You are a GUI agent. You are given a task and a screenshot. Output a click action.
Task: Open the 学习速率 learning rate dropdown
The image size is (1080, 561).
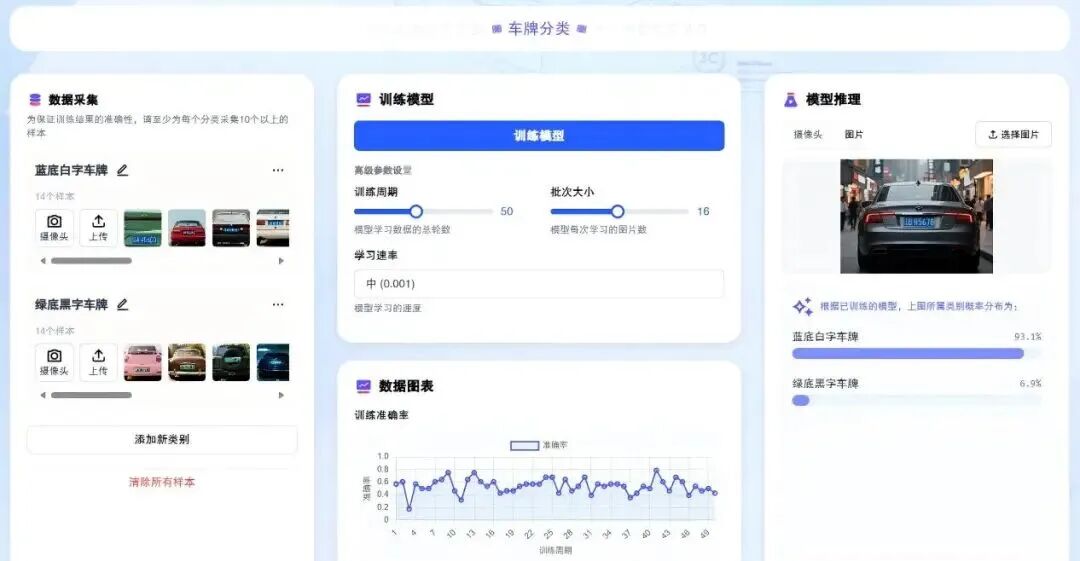(538, 284)
